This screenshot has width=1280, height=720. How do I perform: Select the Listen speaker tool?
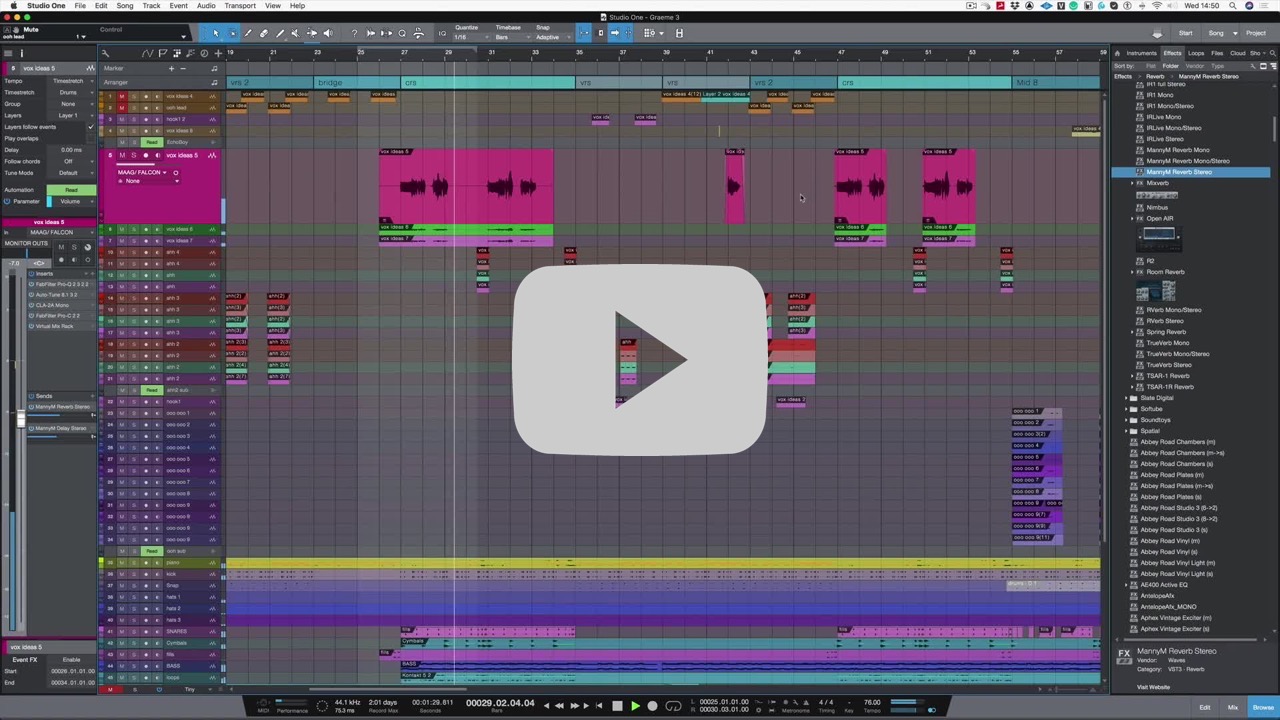(x=327, y=33)
